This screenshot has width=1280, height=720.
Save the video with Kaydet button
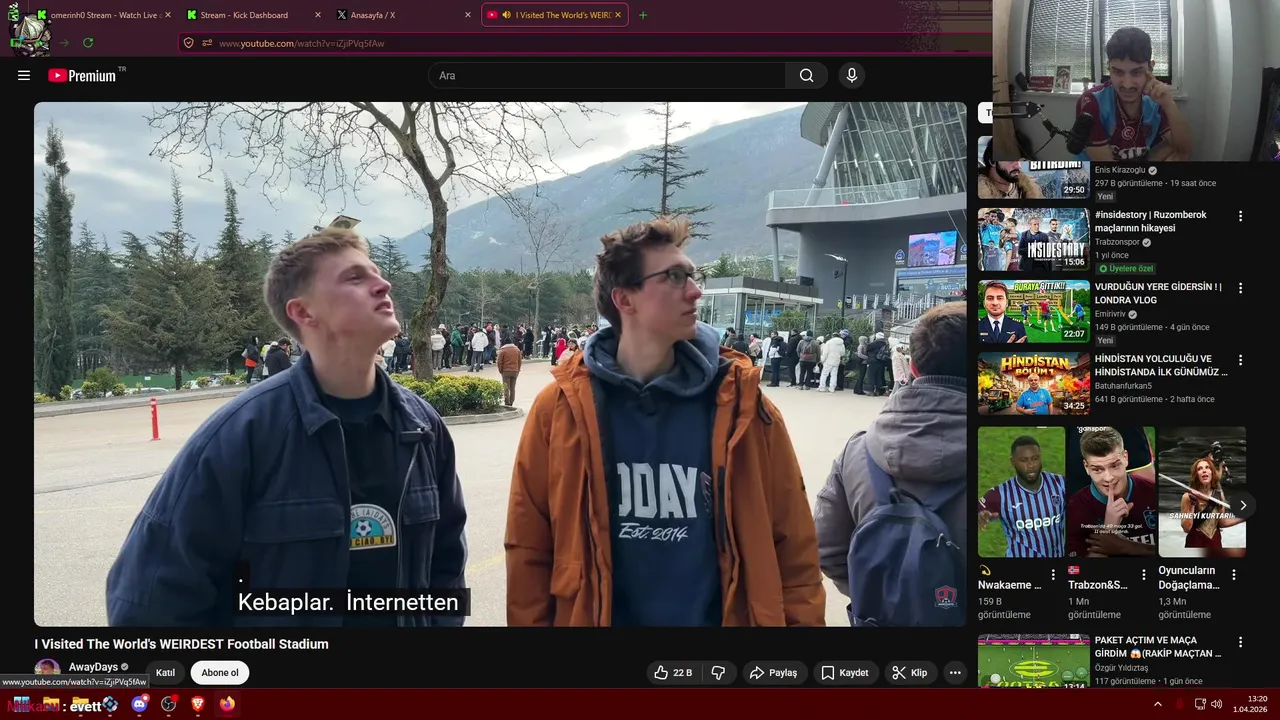coord(845,673)
